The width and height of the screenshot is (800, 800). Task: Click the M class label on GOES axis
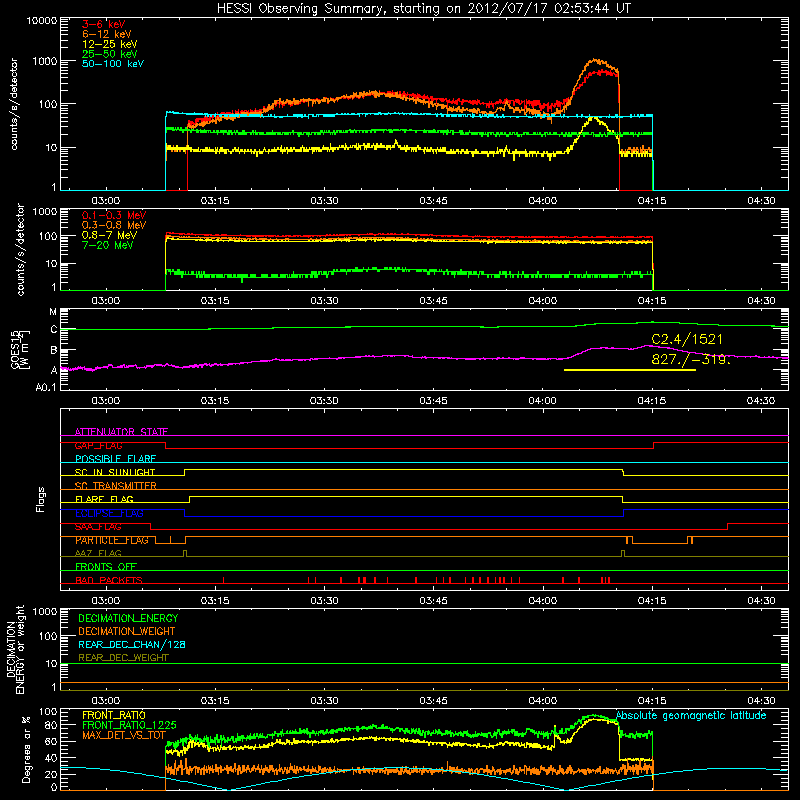53,312
